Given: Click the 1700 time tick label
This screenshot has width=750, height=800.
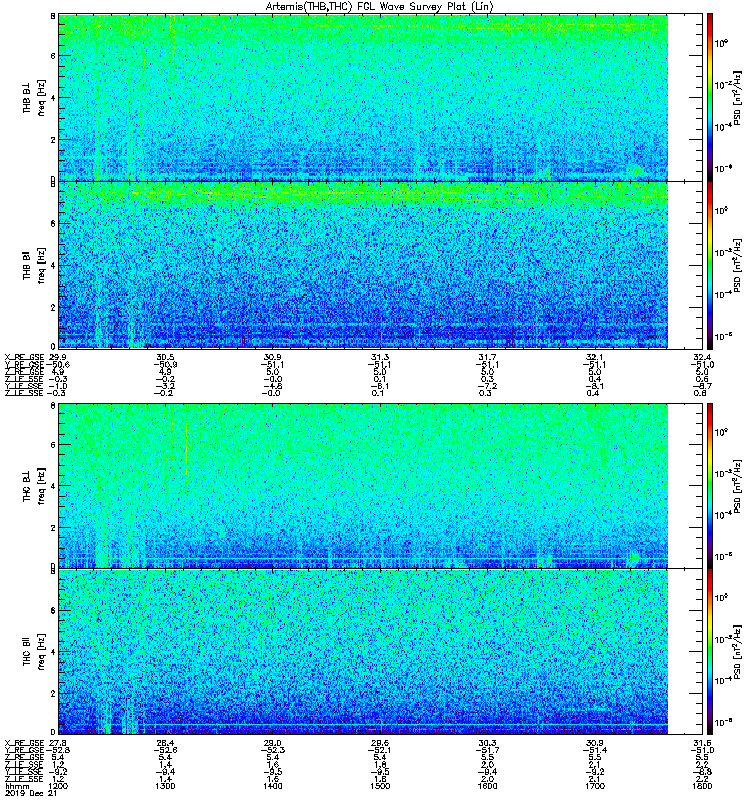Looking at the screenshot, I should click(595, 786).
